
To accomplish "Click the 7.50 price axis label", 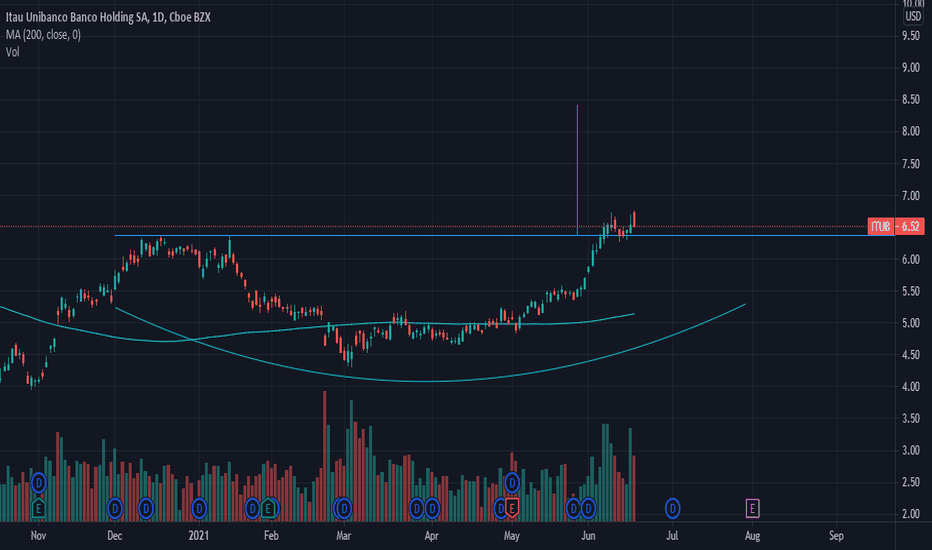I will (911, 164).
